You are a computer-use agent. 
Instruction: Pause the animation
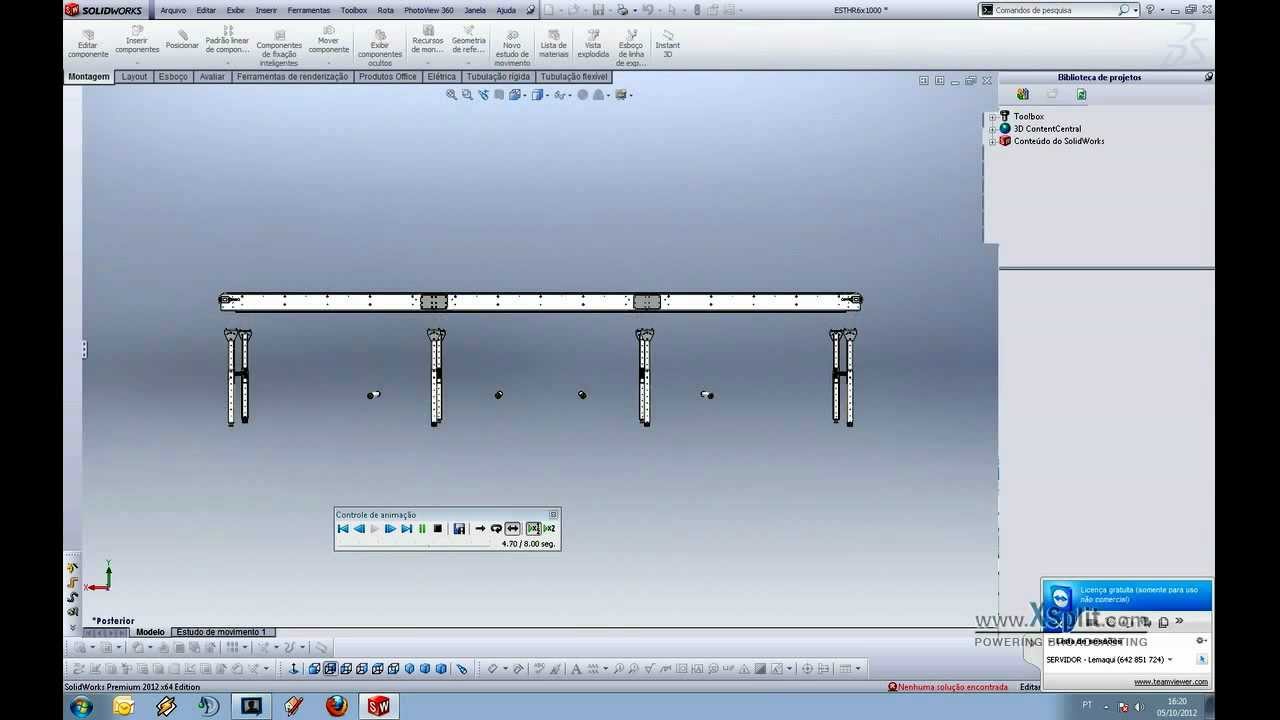tap(422, 529)
